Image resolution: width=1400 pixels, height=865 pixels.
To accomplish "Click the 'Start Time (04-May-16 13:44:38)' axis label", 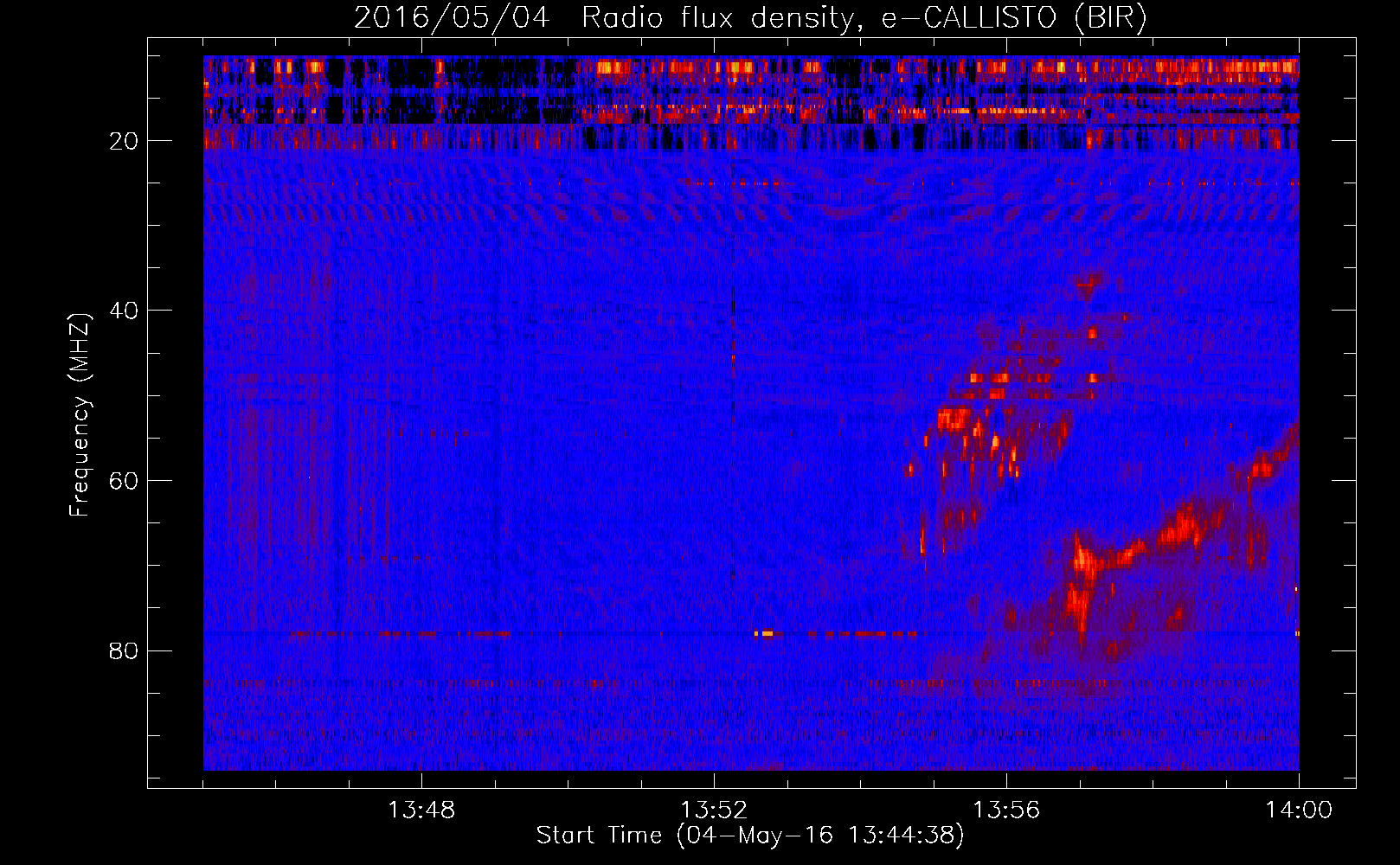I will pyautogui.click(x=750, y=836).
